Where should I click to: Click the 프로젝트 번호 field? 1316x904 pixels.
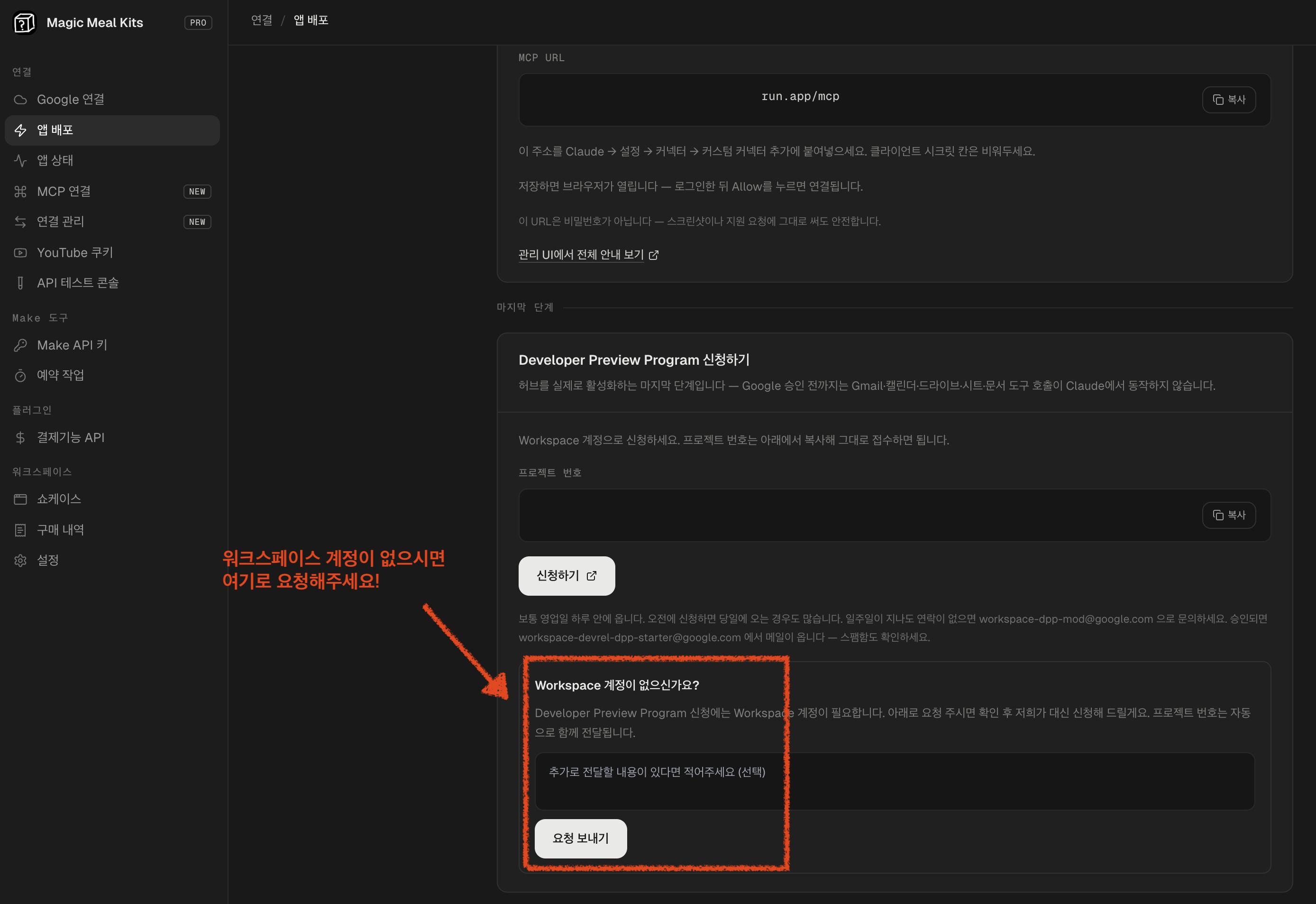[x=895, y=515]
